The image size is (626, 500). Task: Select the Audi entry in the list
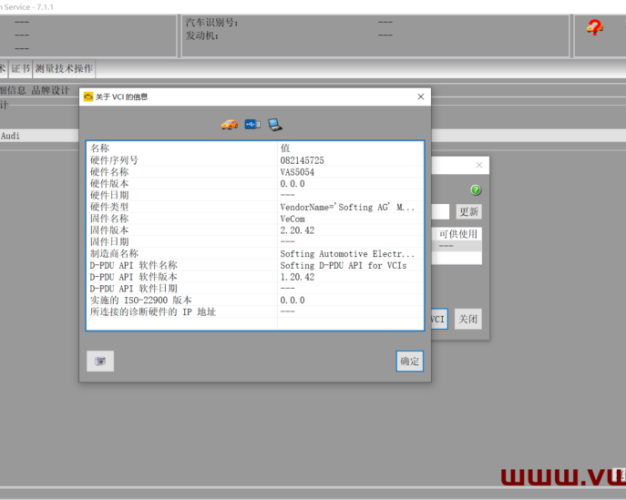(10, 136)
